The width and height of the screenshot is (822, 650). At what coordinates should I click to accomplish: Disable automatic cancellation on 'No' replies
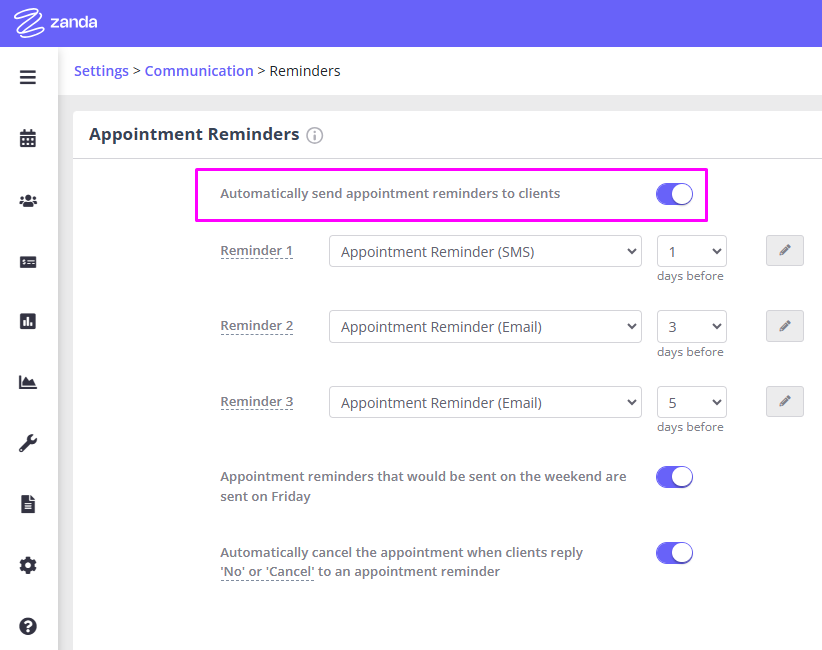tap(674, 552)
